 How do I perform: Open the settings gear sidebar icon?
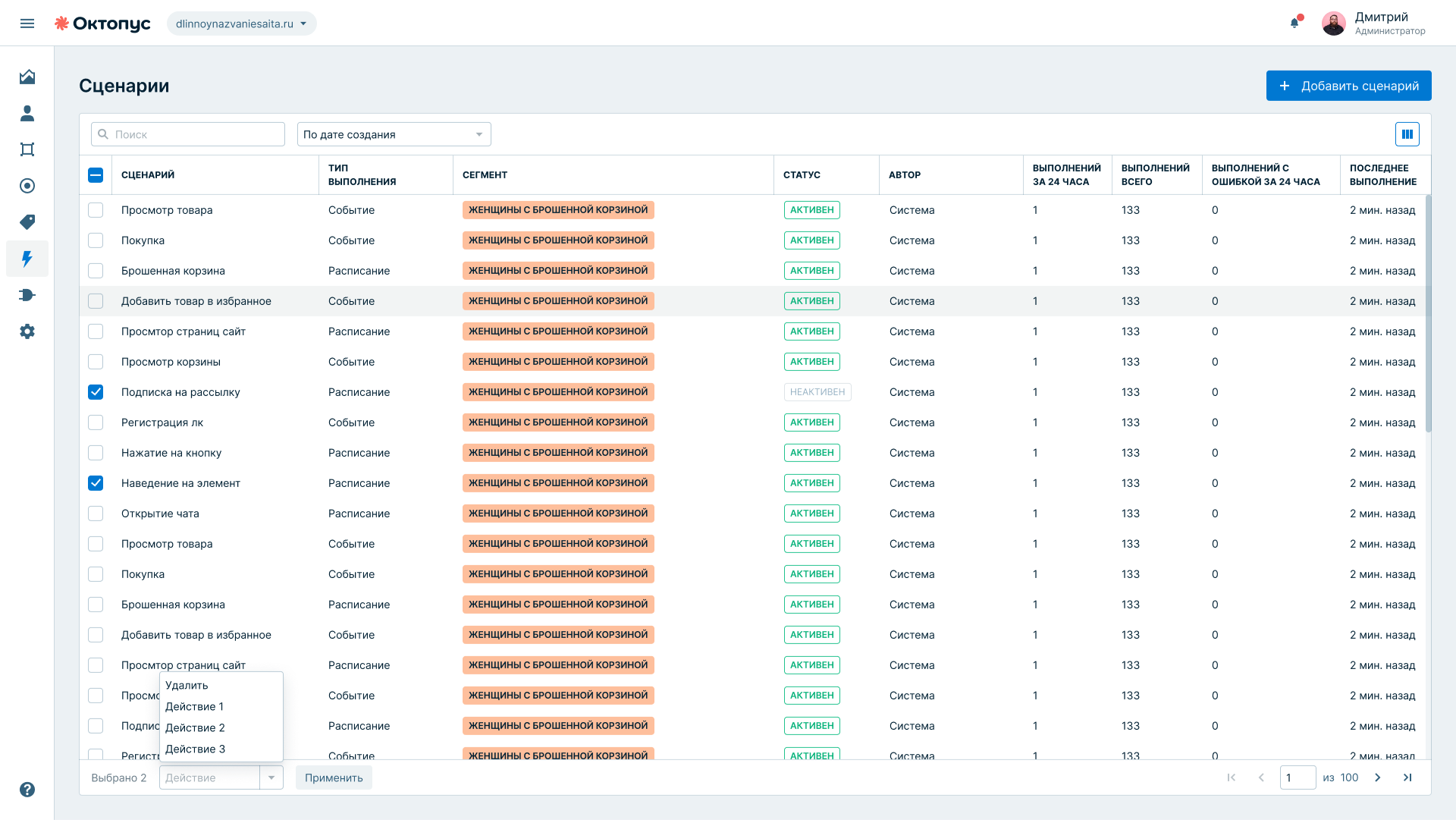[27, 331]
